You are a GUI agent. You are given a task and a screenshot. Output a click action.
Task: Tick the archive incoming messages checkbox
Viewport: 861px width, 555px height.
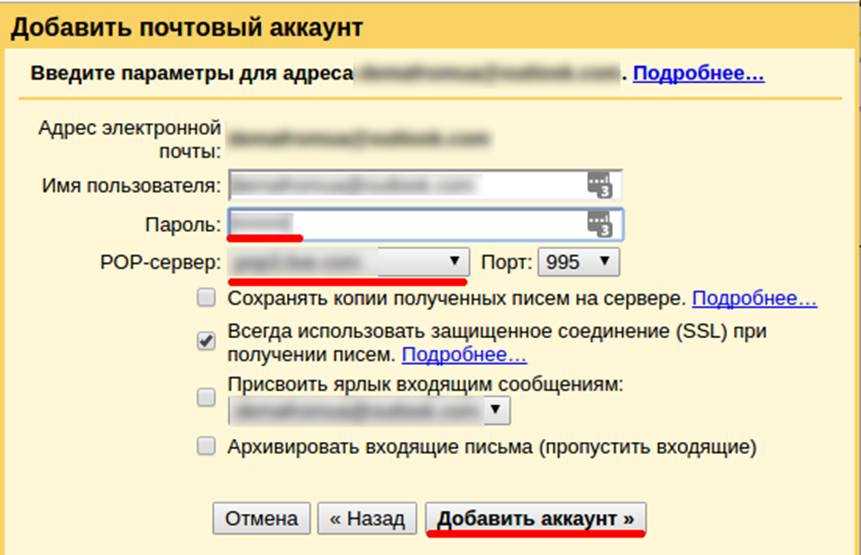coord(206,446)
